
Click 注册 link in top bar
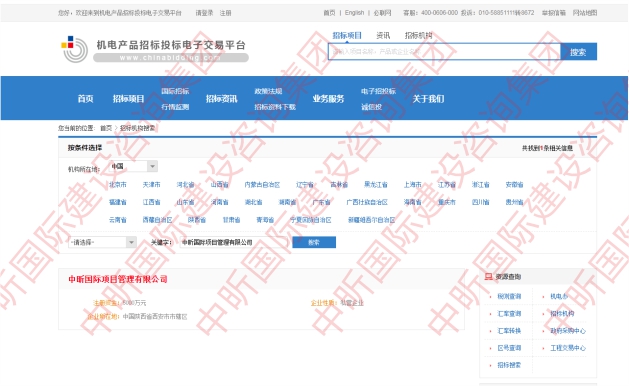pyautogui.click(x=225, y=13)
